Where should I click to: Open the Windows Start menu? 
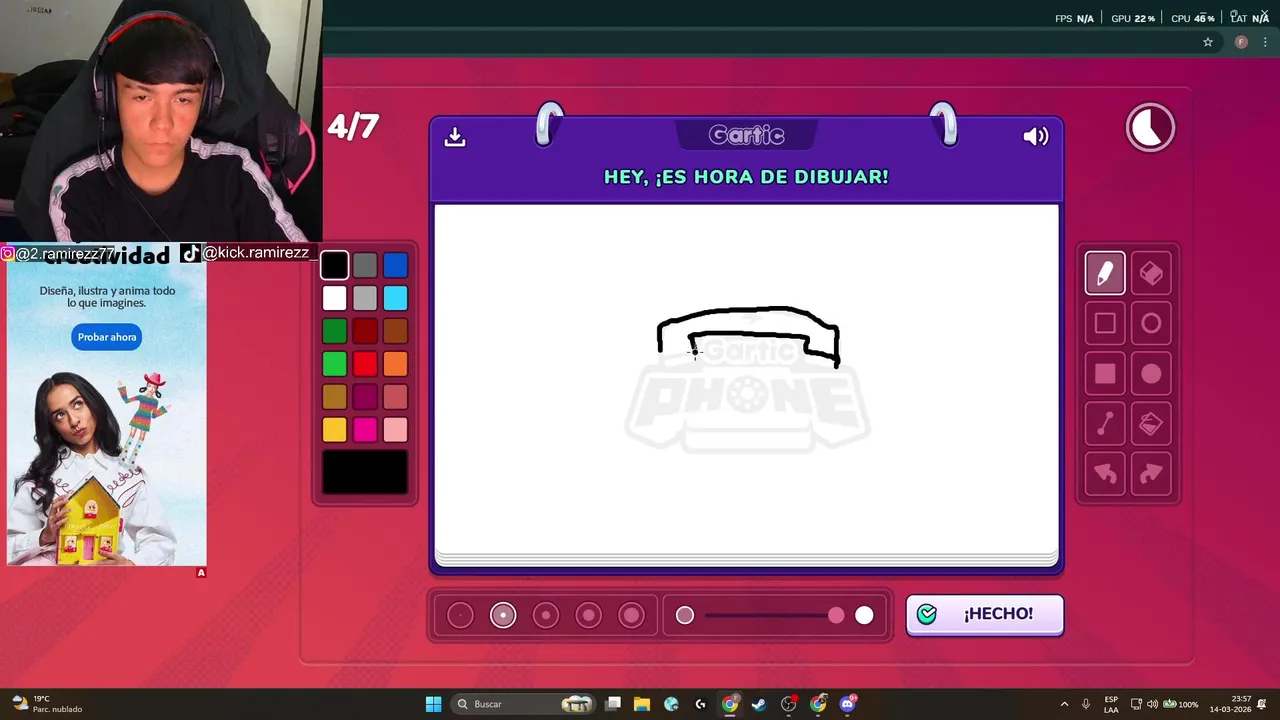[x=433, y=704]
